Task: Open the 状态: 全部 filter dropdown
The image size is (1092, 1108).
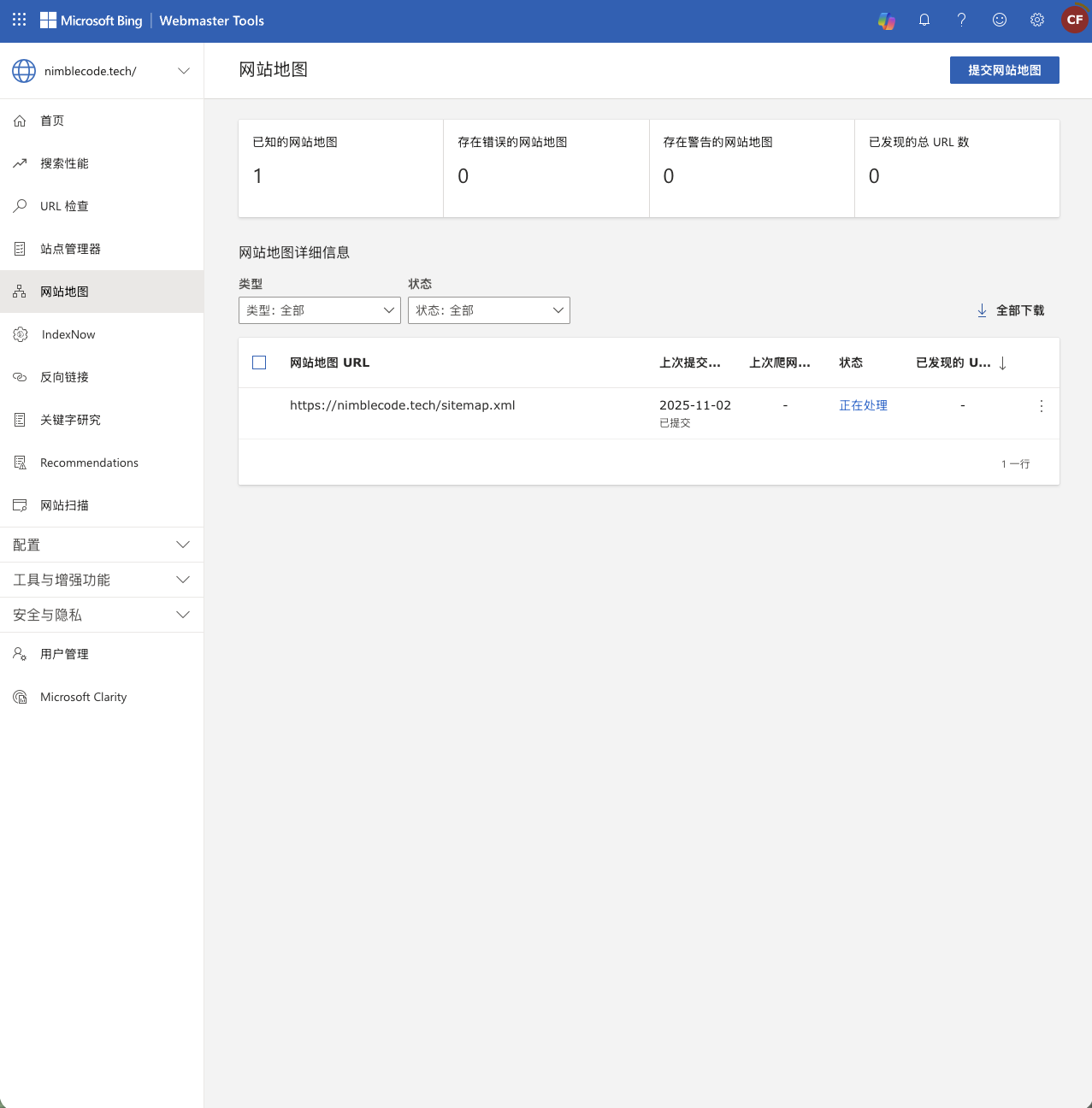Action: (488, 310)
